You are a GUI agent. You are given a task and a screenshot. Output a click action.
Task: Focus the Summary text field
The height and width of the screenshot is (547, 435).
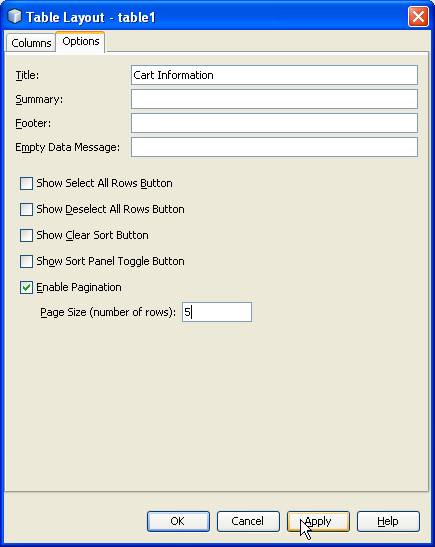coord(274,99)
